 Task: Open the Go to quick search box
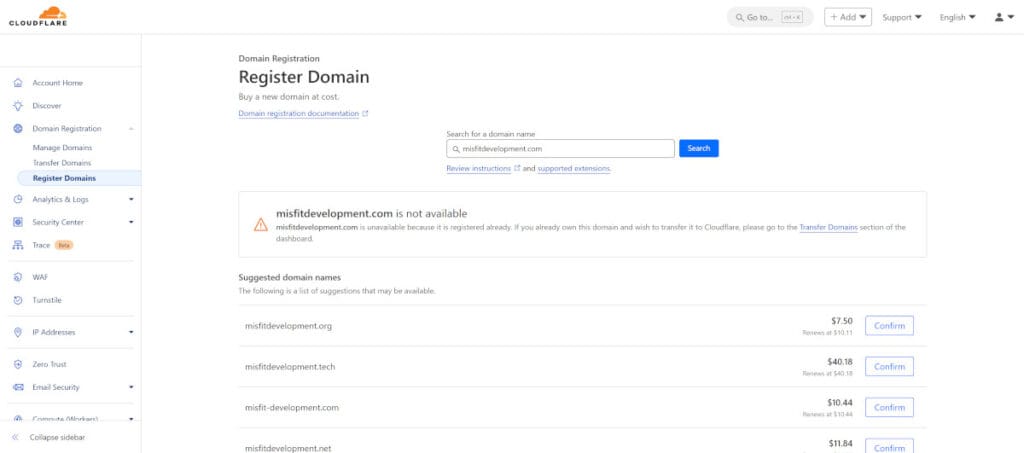point(770,17)
